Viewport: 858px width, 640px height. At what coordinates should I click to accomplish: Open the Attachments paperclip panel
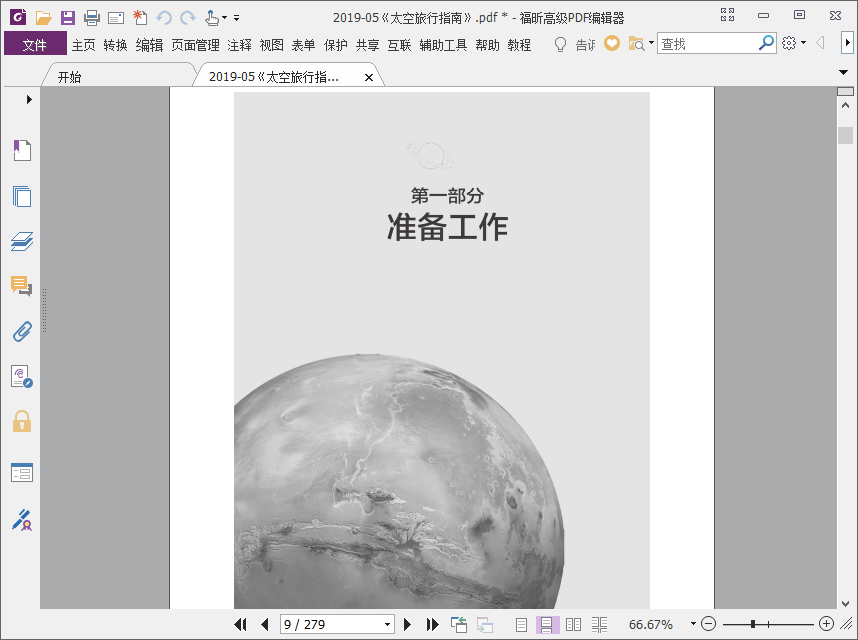point(22,331)
